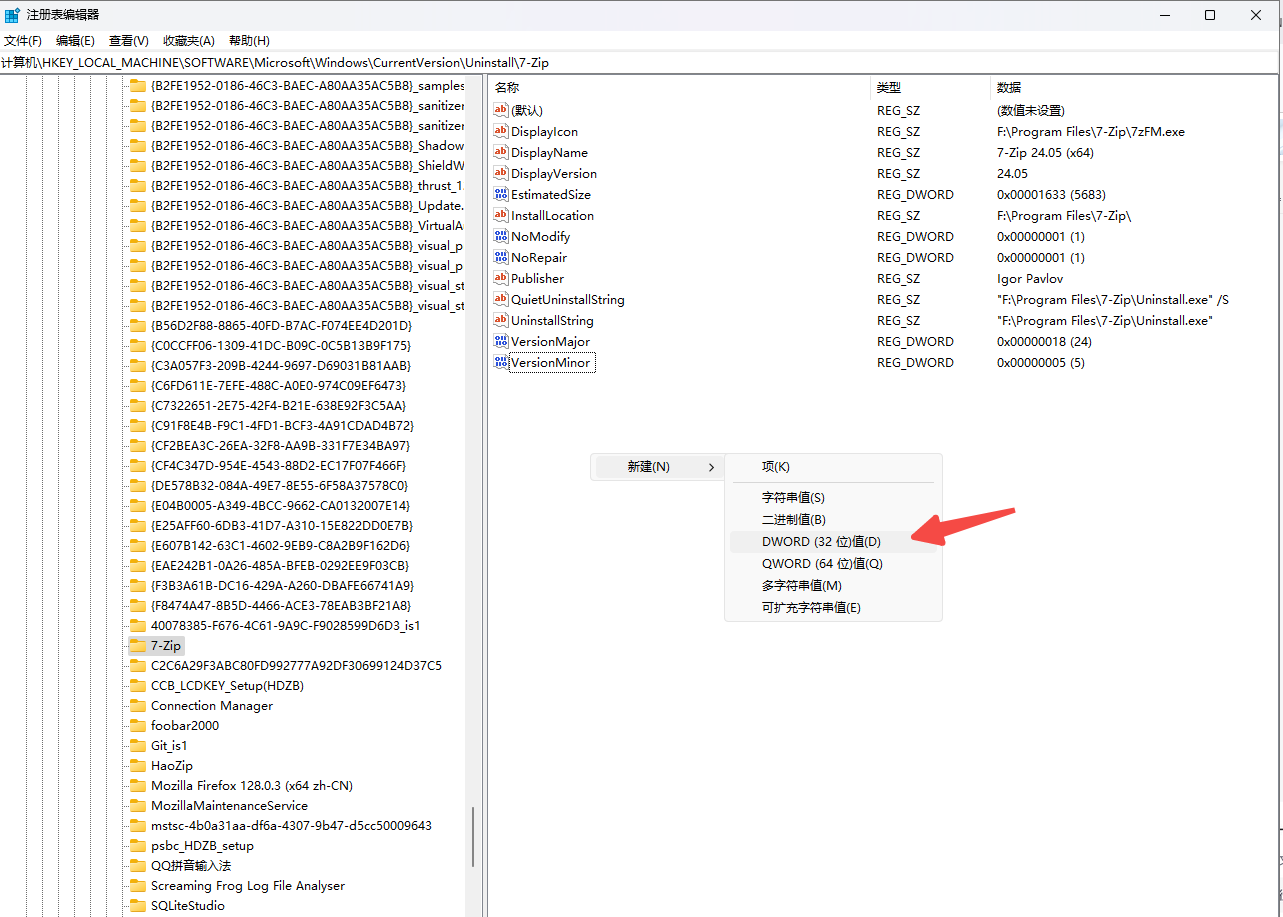This screenshot has width=1283, height=917.
Task: Choose 字符串值(S) from the New submenu
Action: coord(833,498)
